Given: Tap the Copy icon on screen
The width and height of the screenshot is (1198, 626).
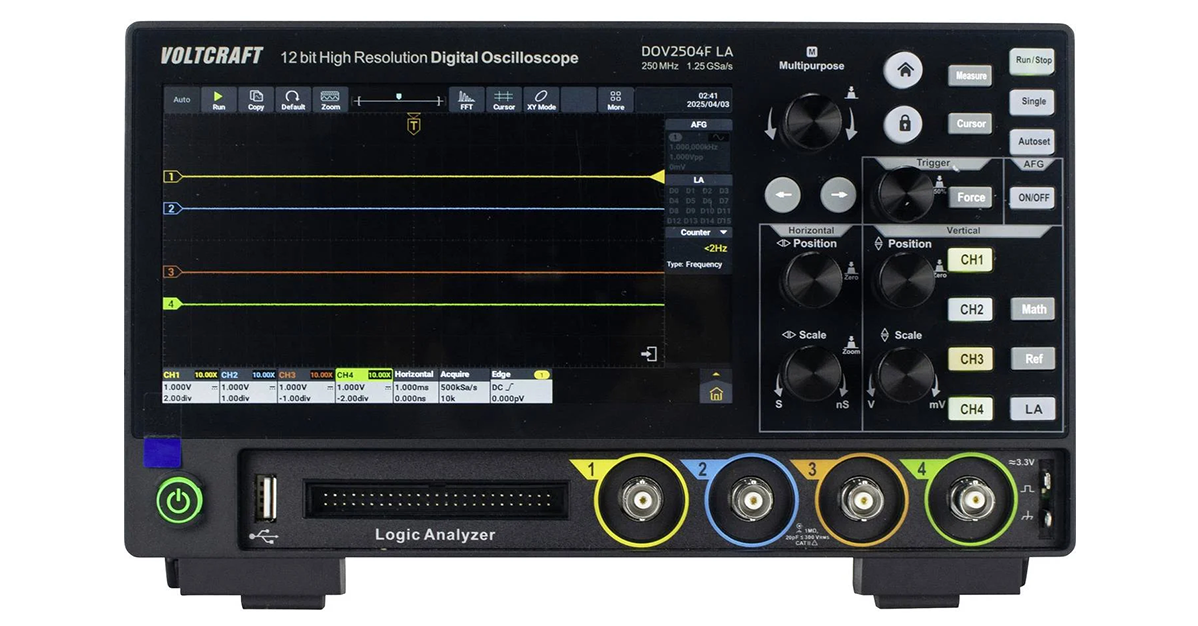Looking at the screenshot, I should click(256, 100).
